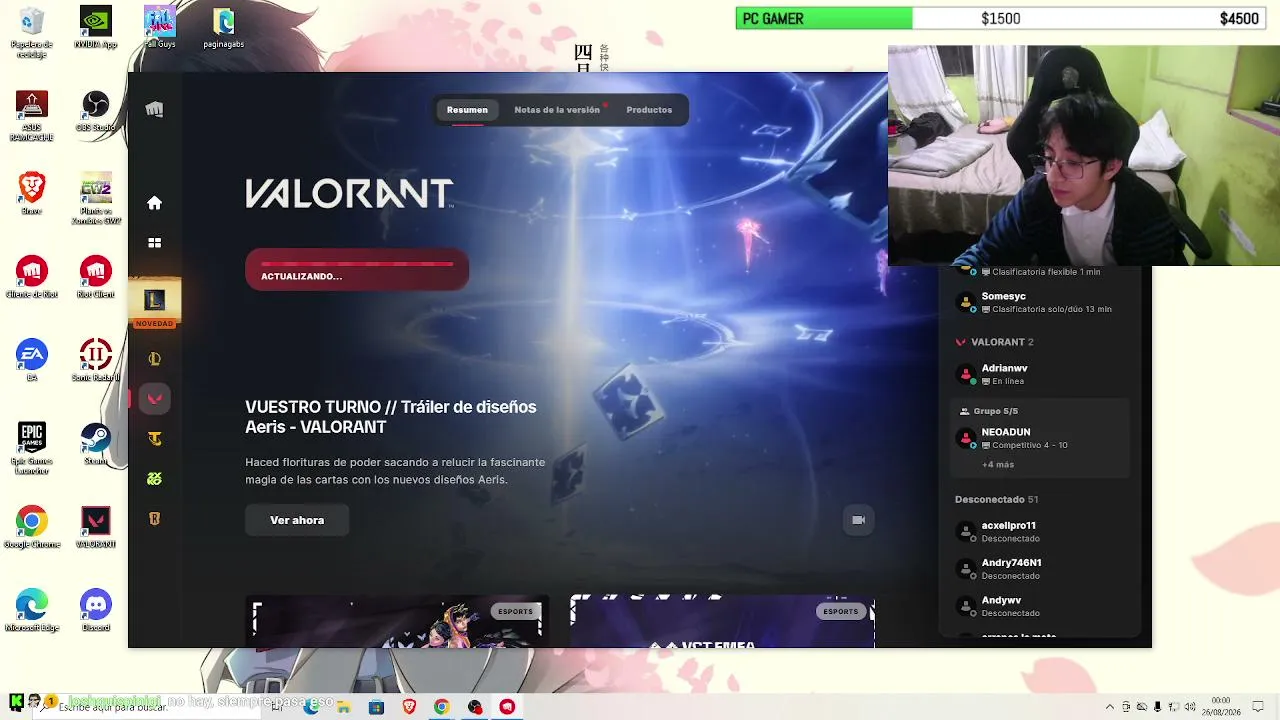
Task: Select the VALORANT icon in the sidebar
Action: click(x=154, y=399)
